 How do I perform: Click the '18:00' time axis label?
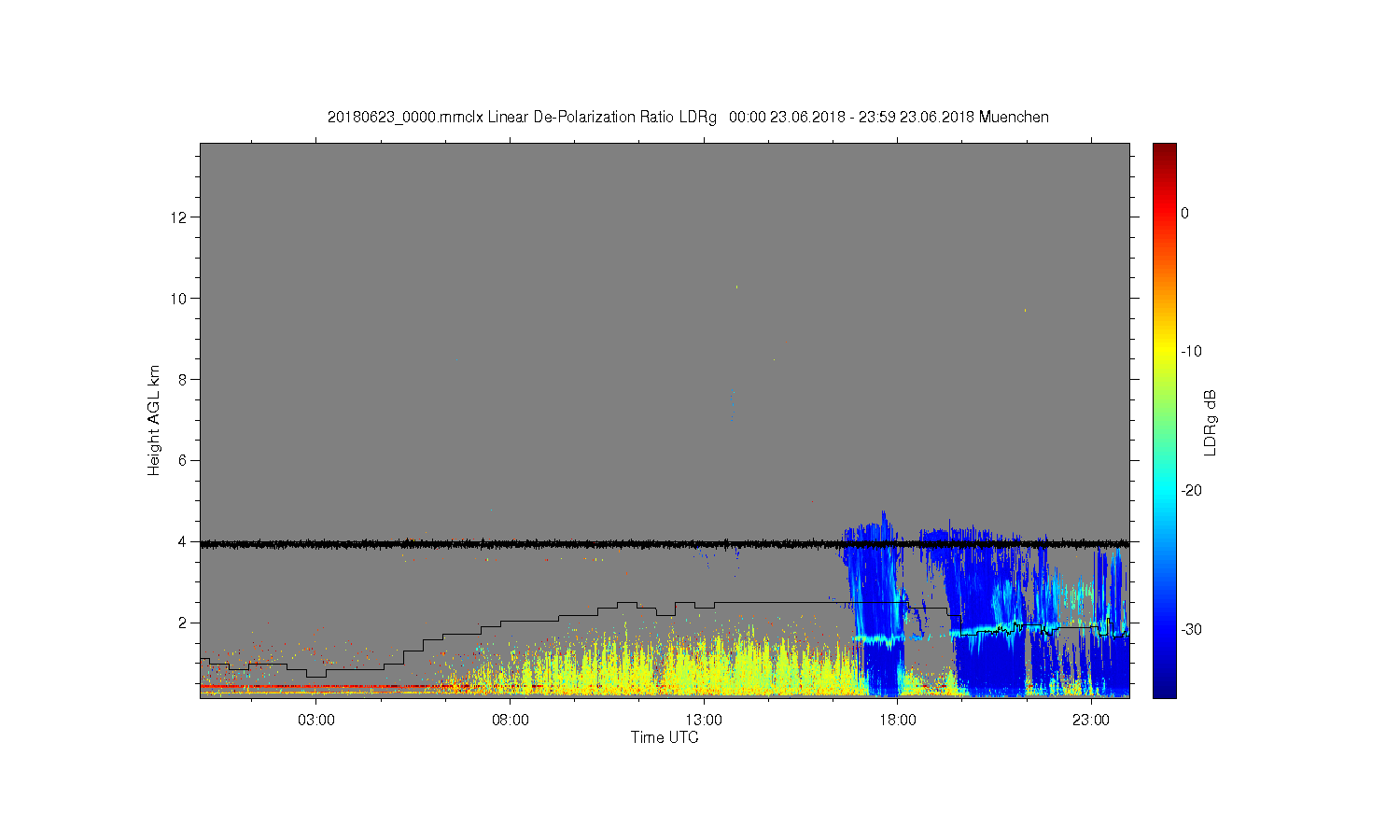pyautogui.click(x=897, y=721)
